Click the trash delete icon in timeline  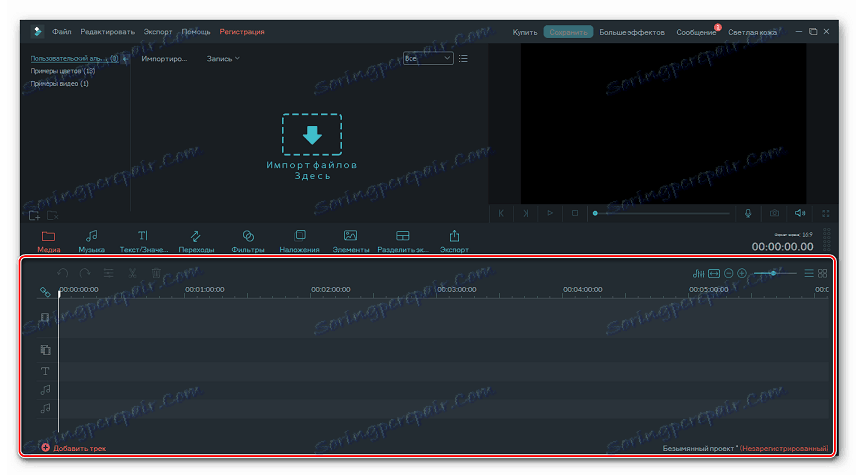[x=156, y=273]
